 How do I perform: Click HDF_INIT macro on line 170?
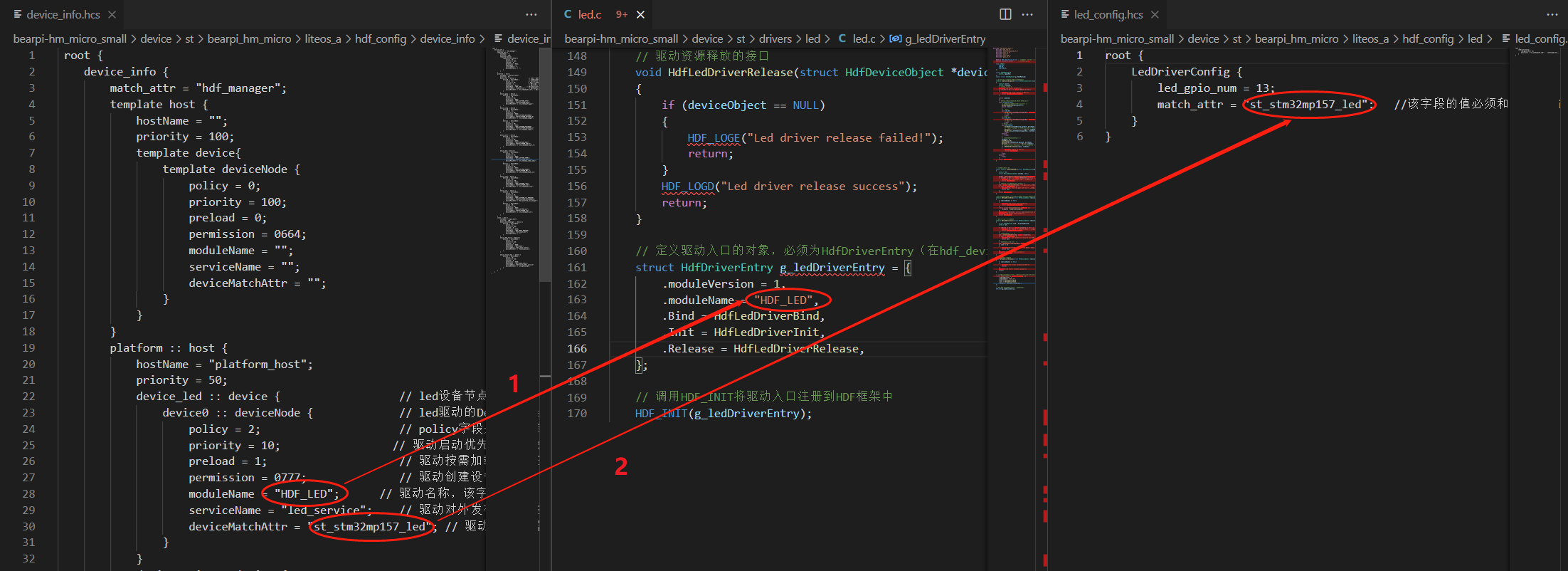(661, 413)
